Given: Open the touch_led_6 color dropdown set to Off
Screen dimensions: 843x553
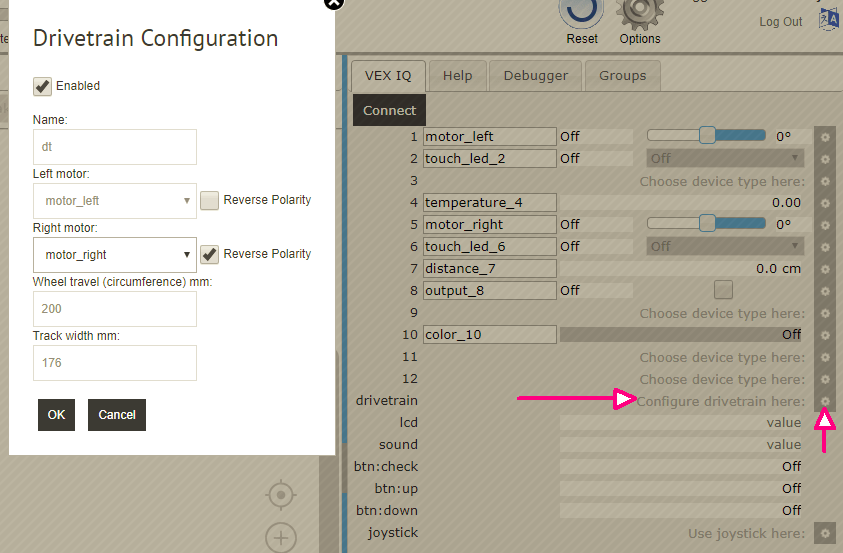Looking at the screenshot, I should tap(725, 247).
